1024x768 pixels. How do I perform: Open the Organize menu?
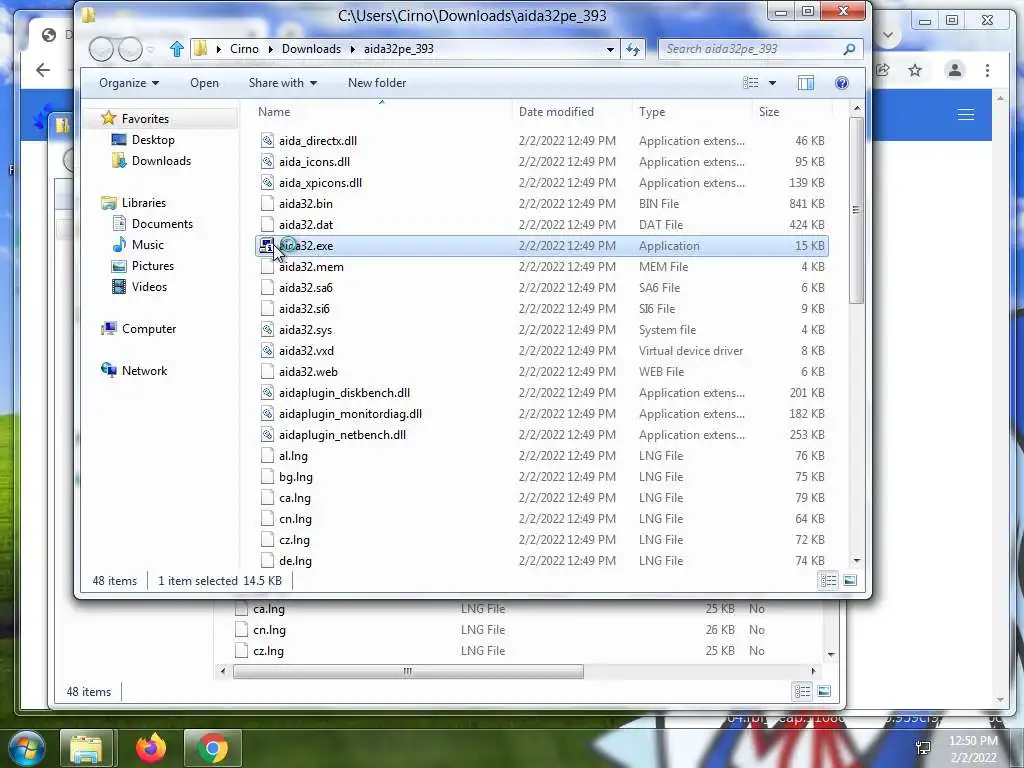coord(129,83)
